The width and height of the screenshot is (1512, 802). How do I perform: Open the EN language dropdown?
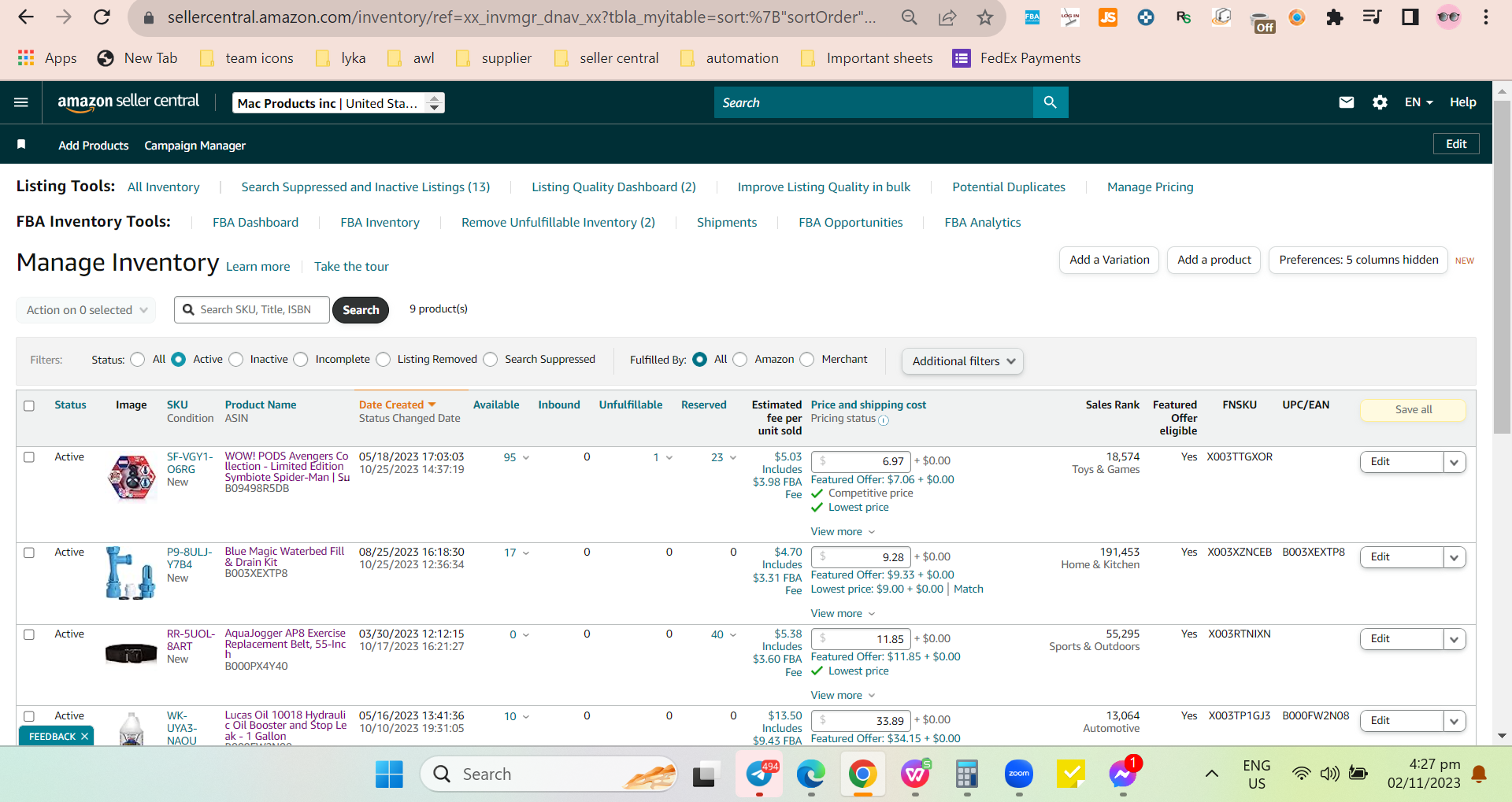tap(1418, 102)
